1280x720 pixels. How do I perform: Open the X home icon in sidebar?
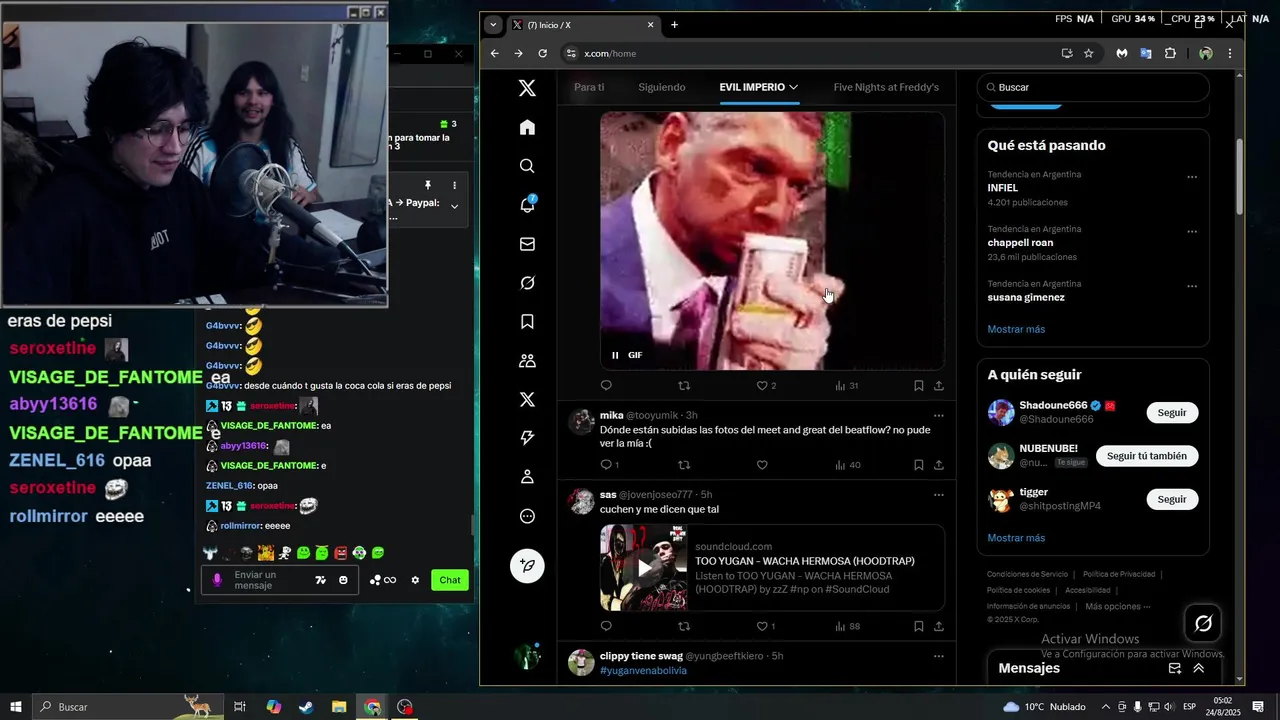pyautogui.click(x=527, y=127)
